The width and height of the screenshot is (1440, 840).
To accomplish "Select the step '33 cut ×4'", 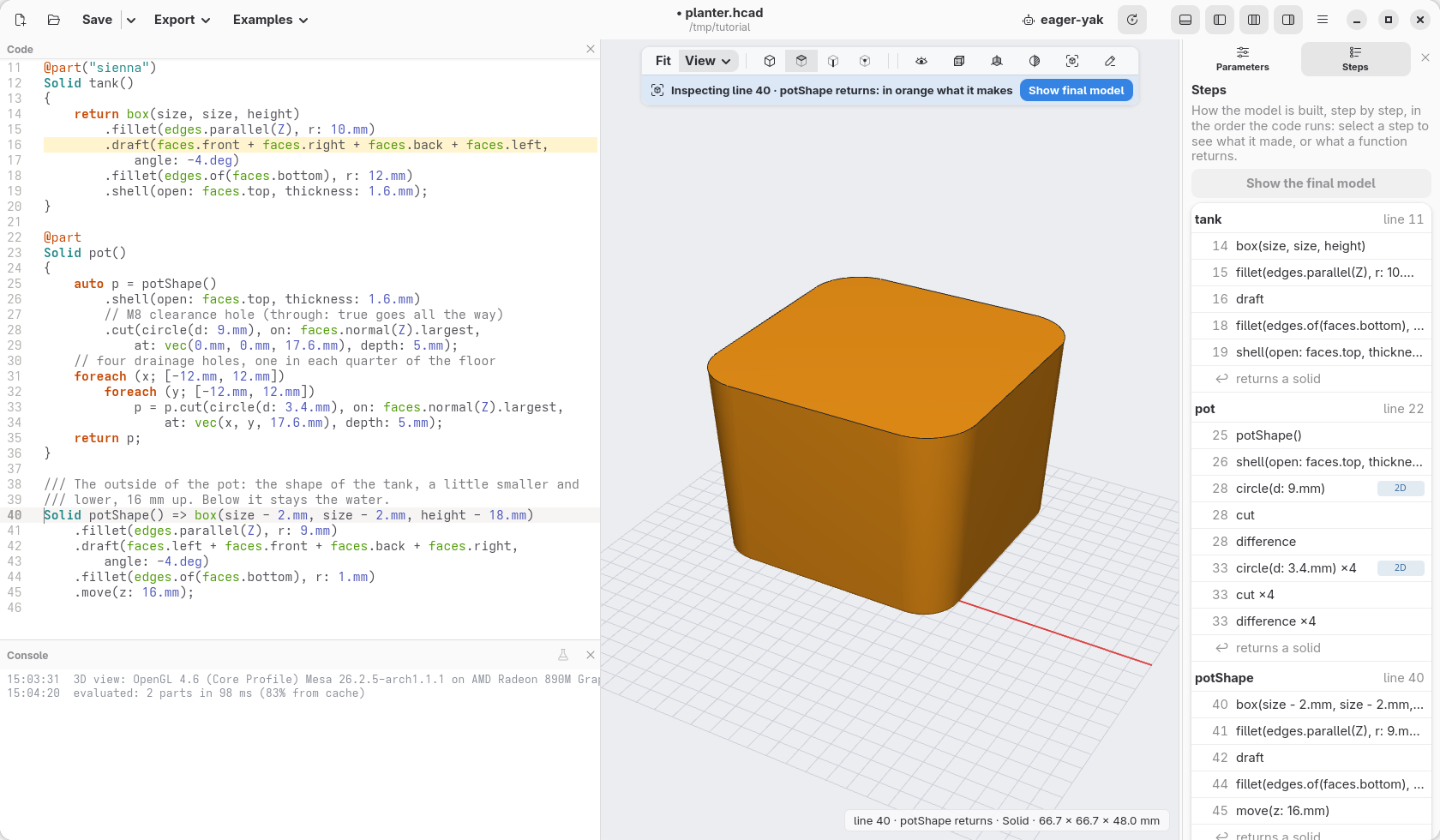I will pyautogui.click(x=1311, y=595).
